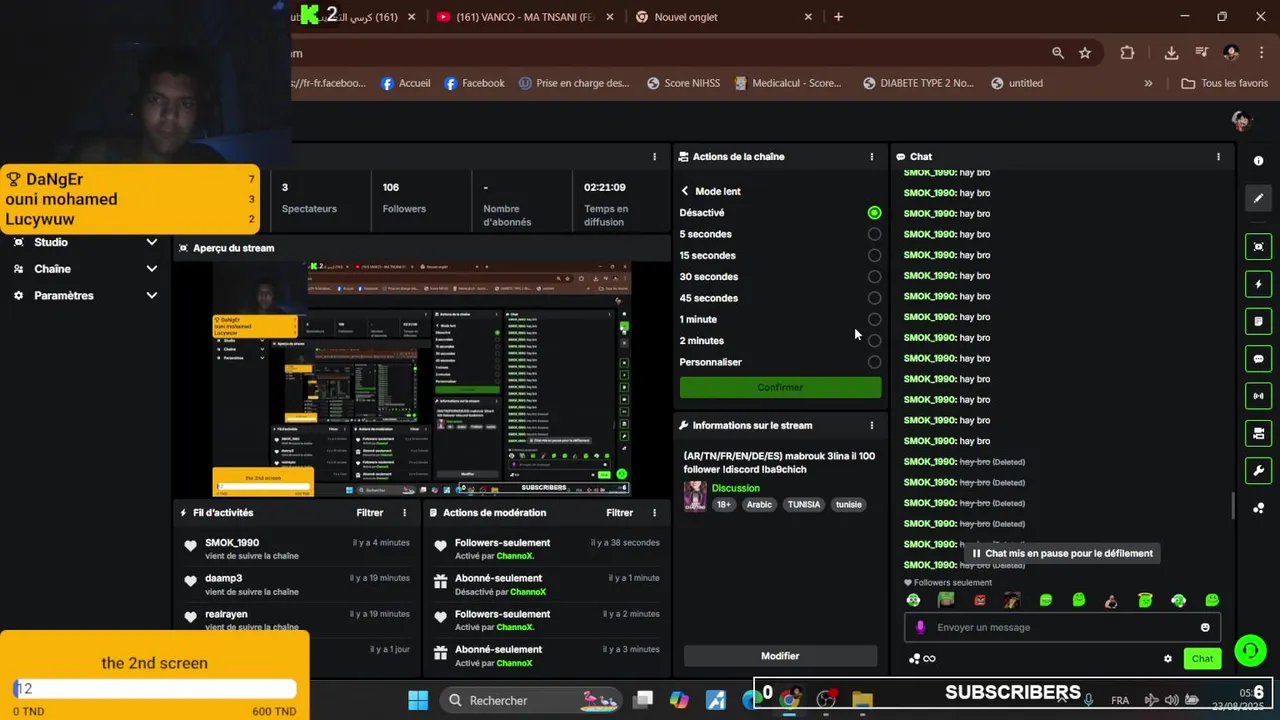Click the Chrome downloads icon
The width and height of the screenshot is (1280, 720).
1171,53
